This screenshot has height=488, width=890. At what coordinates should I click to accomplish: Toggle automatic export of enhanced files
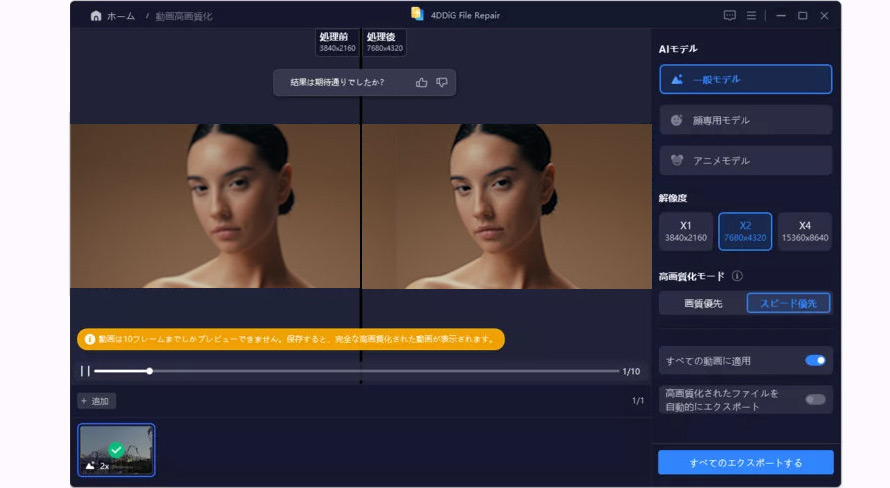point(815,399)
